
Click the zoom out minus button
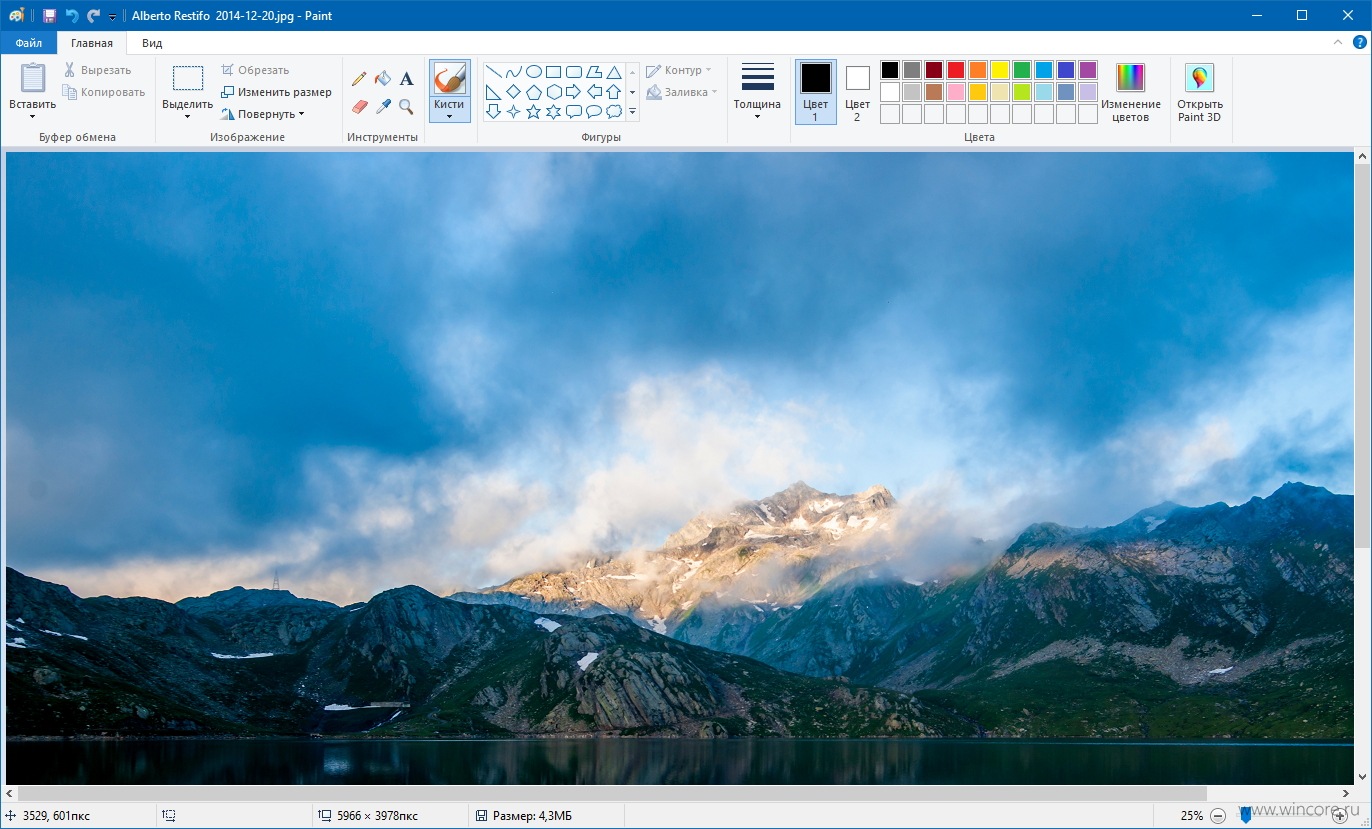point(1217,816)
